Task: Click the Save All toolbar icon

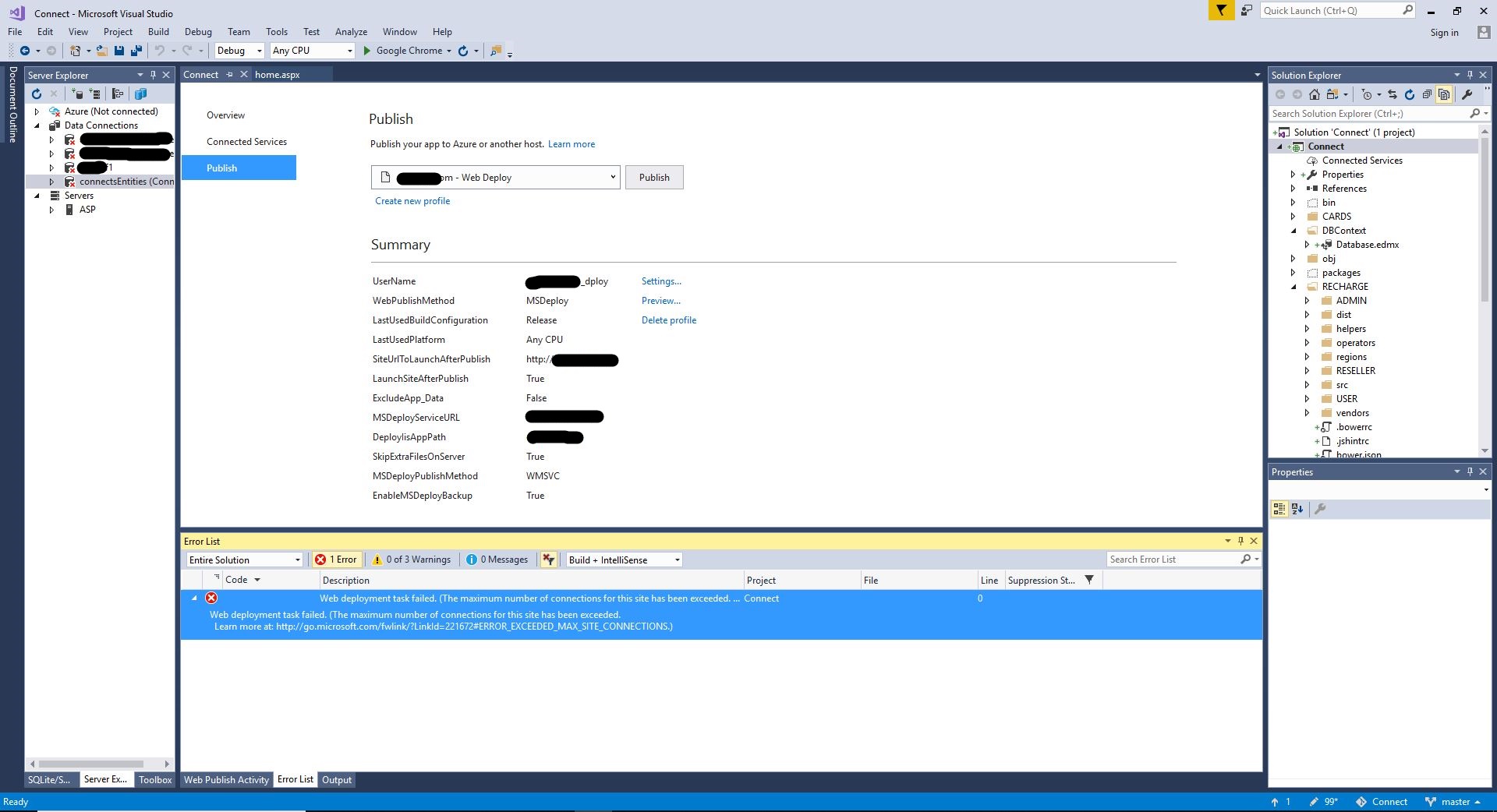Action: point(136,51)
